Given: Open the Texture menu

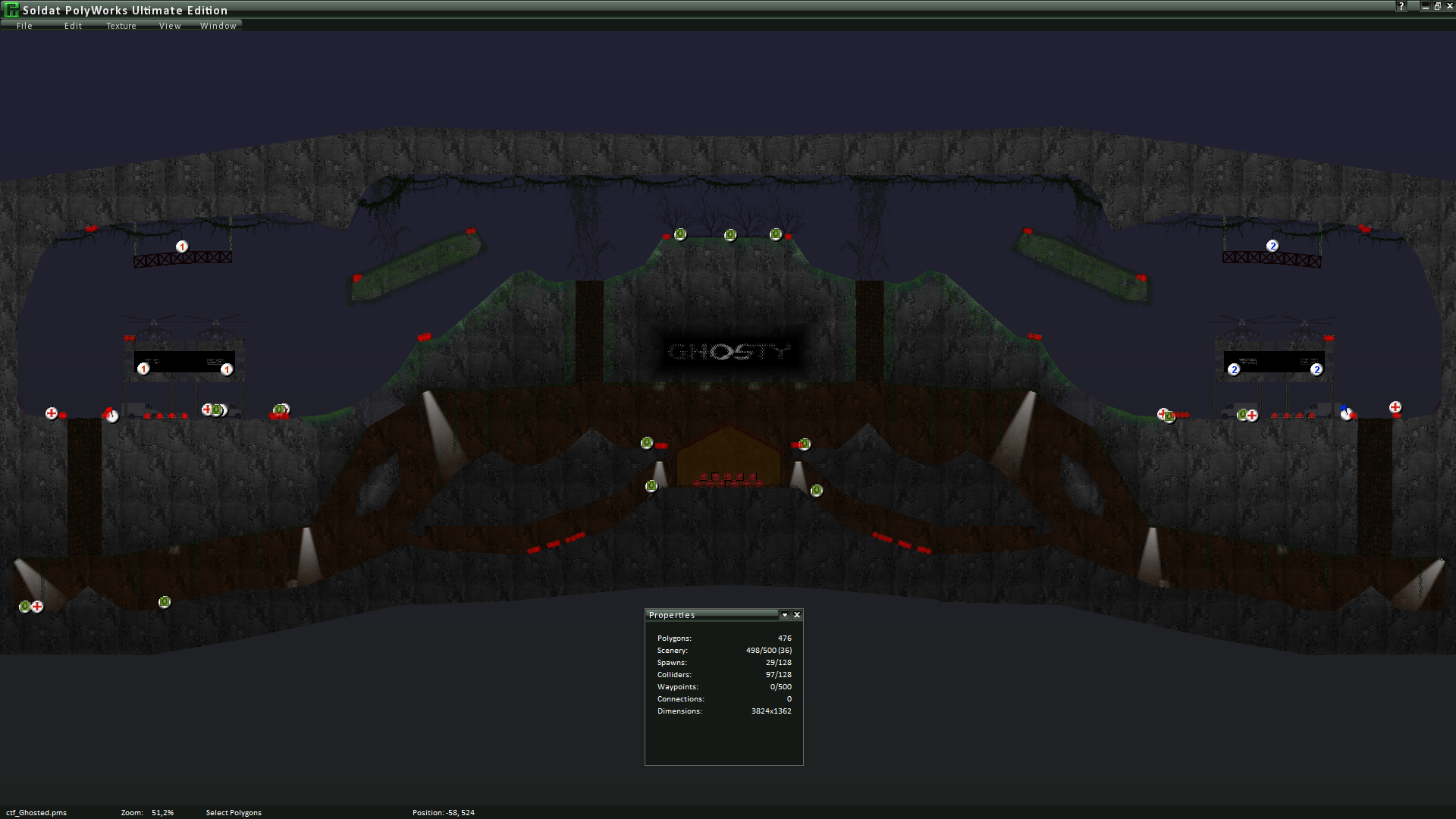Looking at the screenshot, I should tap(121, 26).
